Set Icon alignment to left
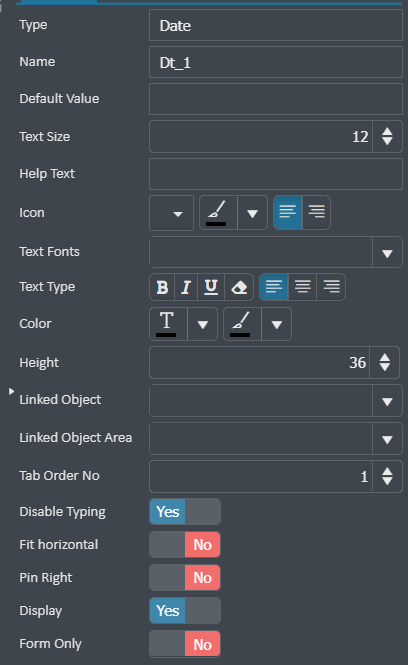 tap(288, 212)
